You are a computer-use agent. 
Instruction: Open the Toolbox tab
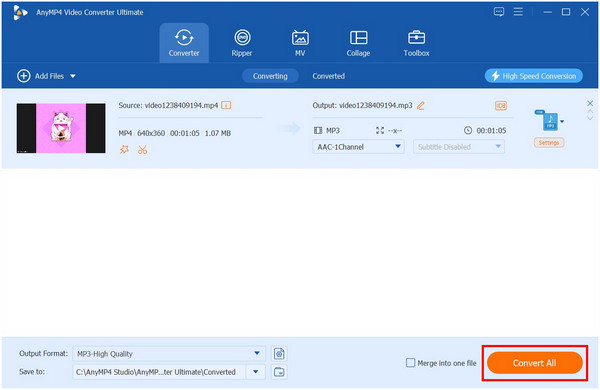pos(416,43)
